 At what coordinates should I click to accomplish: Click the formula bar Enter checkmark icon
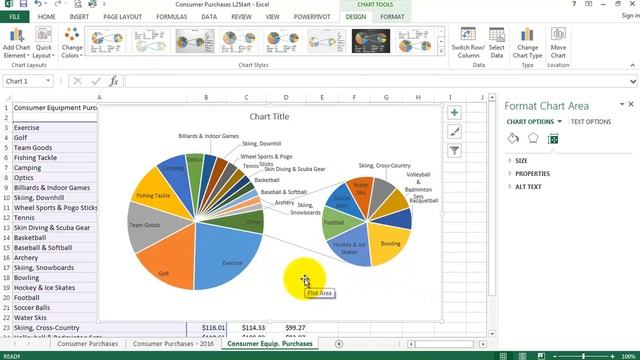[96, 81]
